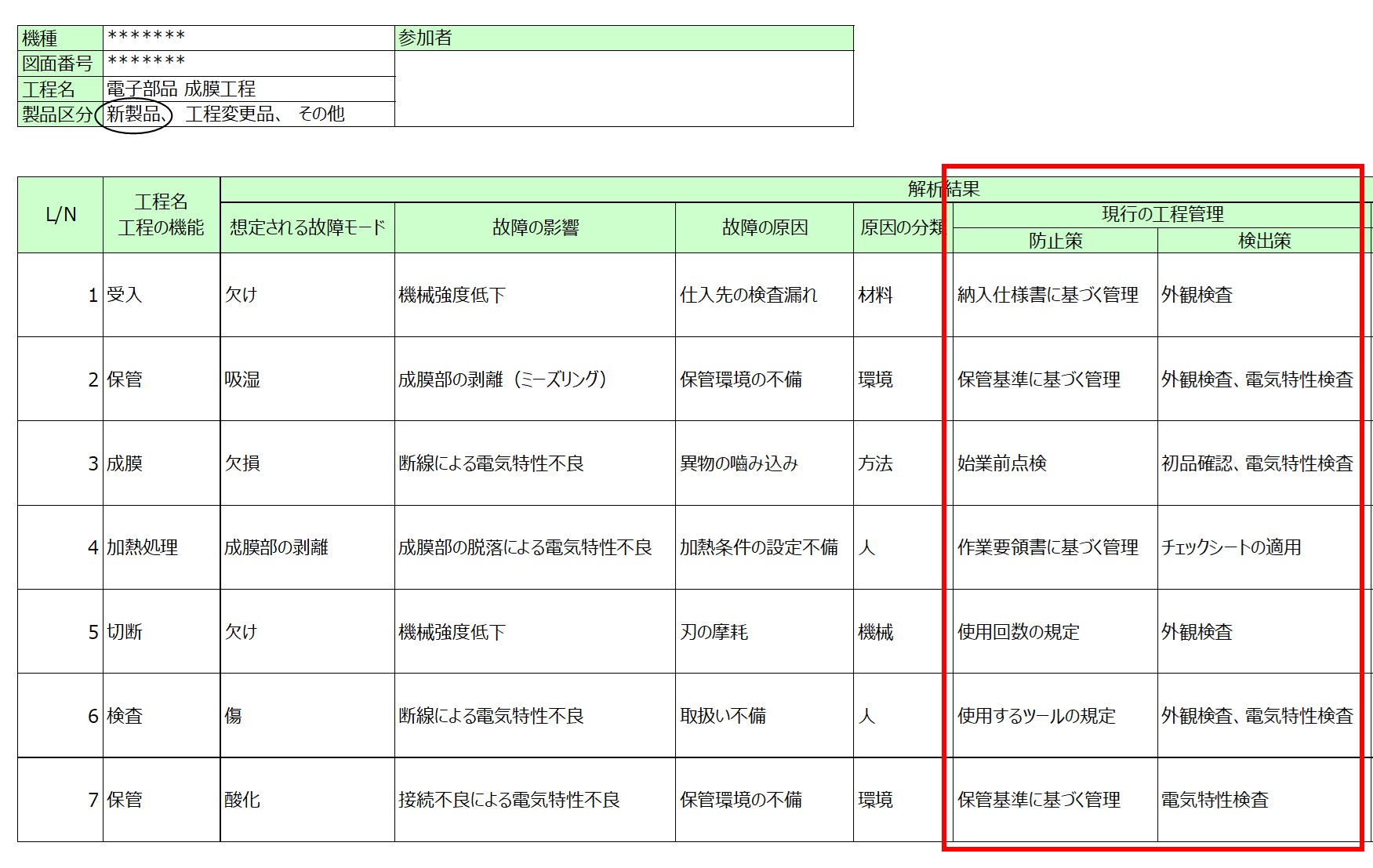Select 断線による電気特性不良 in the 欠損 row

(535, 463)
